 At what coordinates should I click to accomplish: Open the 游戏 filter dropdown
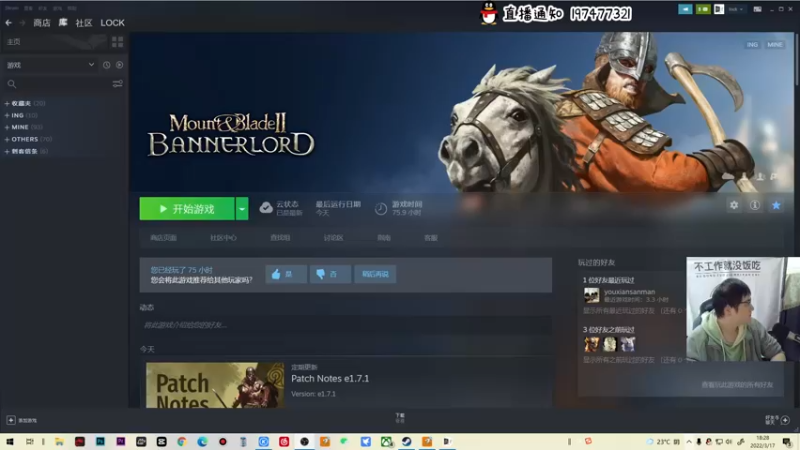point(50,65)
